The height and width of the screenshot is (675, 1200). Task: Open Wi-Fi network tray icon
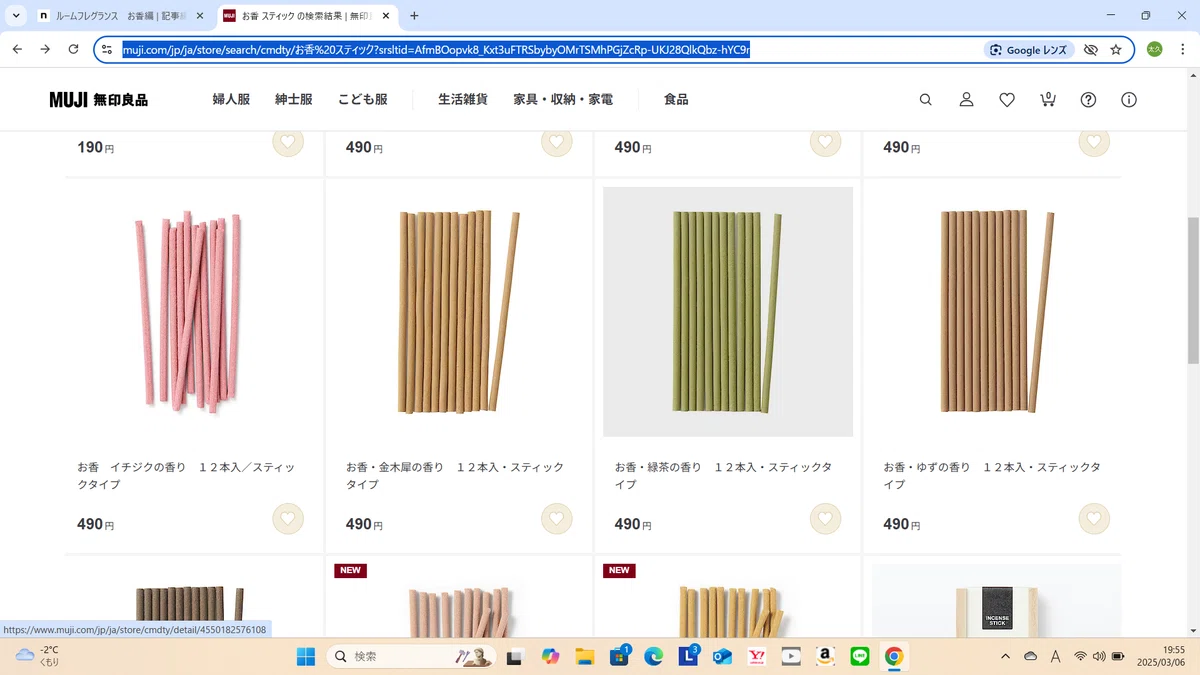(x=1080, y=656)
